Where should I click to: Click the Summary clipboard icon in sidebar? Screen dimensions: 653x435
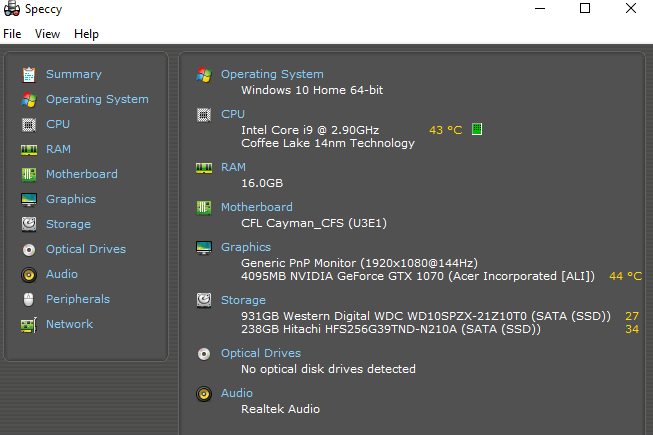click(x=29, y=74)
